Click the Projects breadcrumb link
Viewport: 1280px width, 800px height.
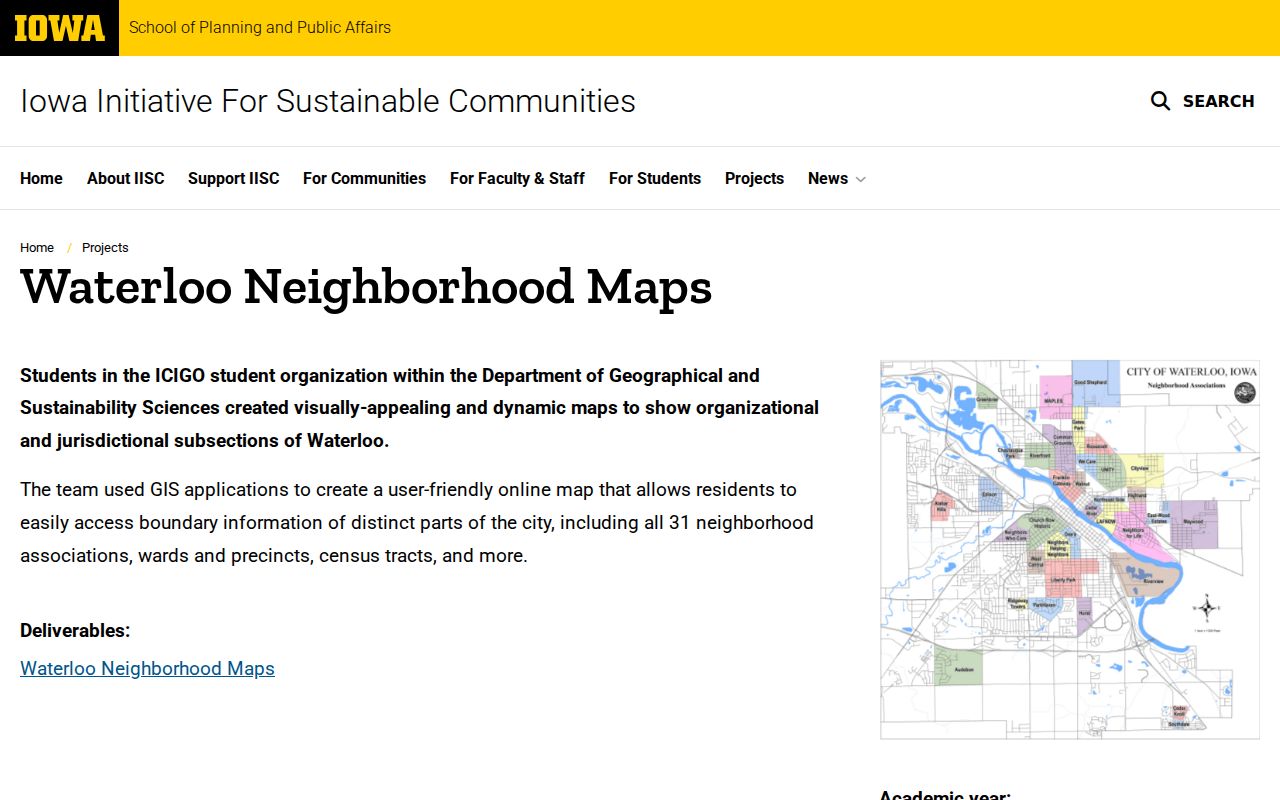click(x=105, y=248)
